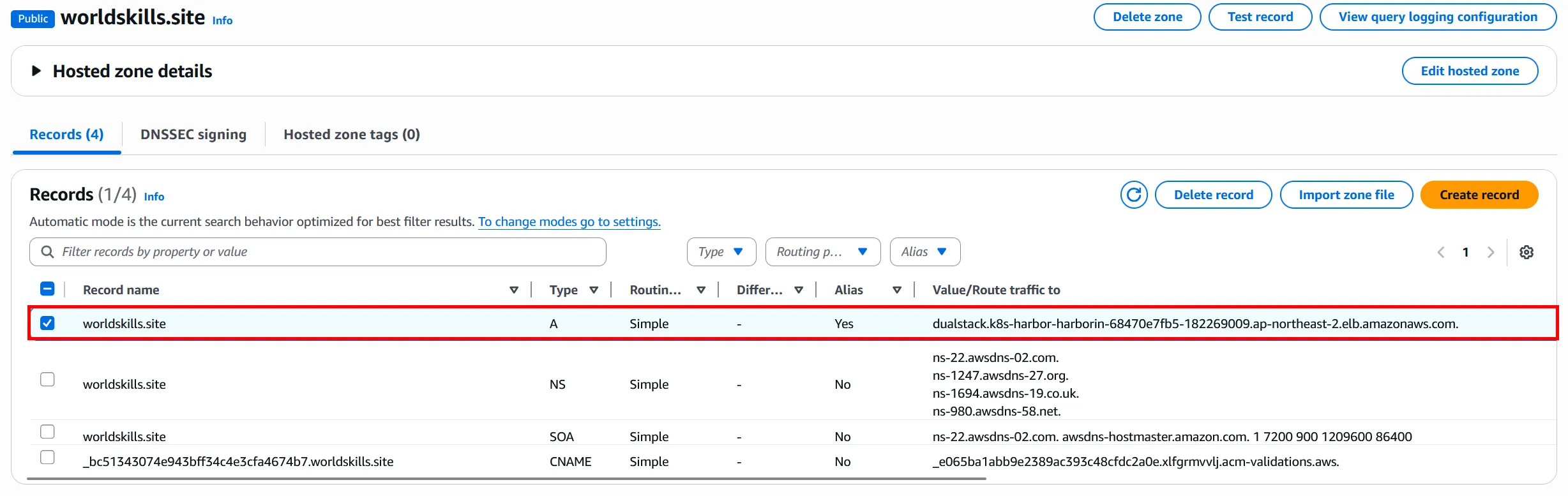Viewport: 1568px width, 496px height.
Task: Sort by Alias column arrow
Action: pyautogui.click(x=897, y=290)
